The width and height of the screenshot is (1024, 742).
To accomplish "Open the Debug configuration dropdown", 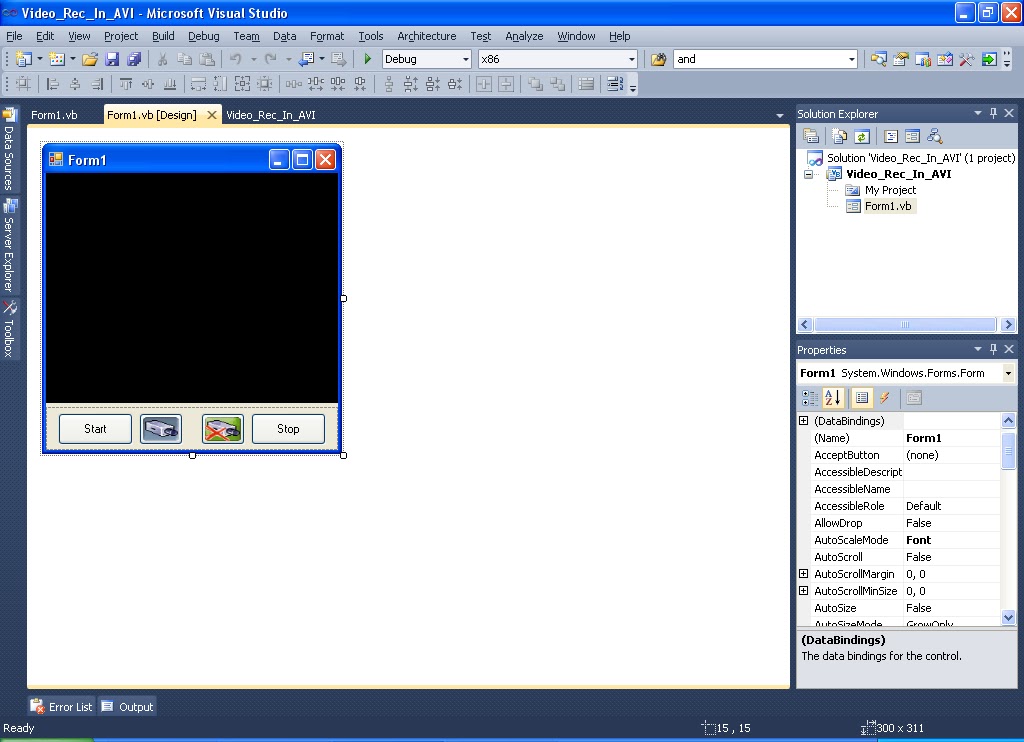I will pyautogui.click(x=466, y=59).
